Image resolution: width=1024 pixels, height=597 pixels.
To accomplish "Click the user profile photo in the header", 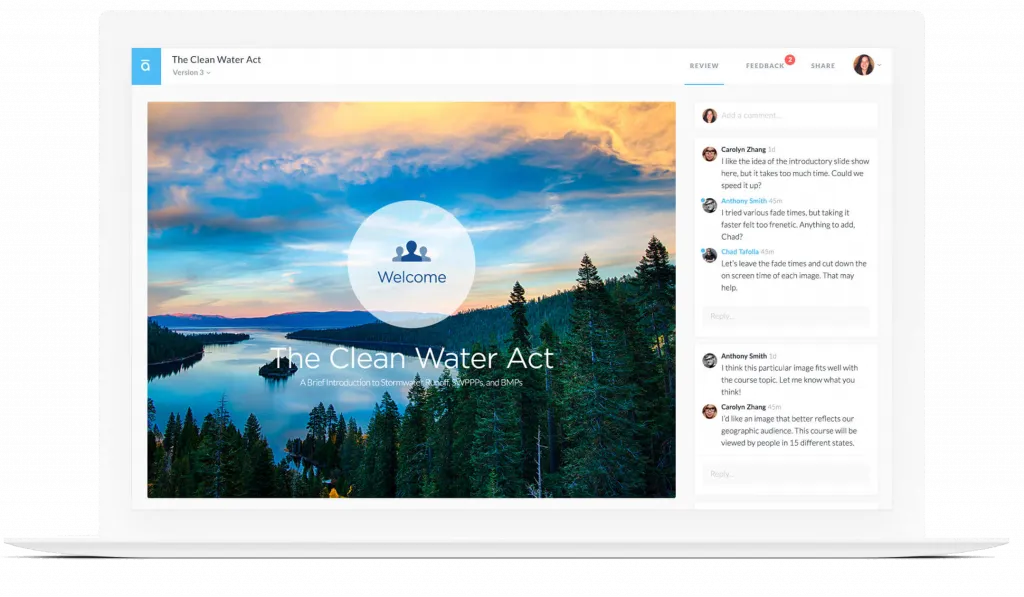I will 863,65.
